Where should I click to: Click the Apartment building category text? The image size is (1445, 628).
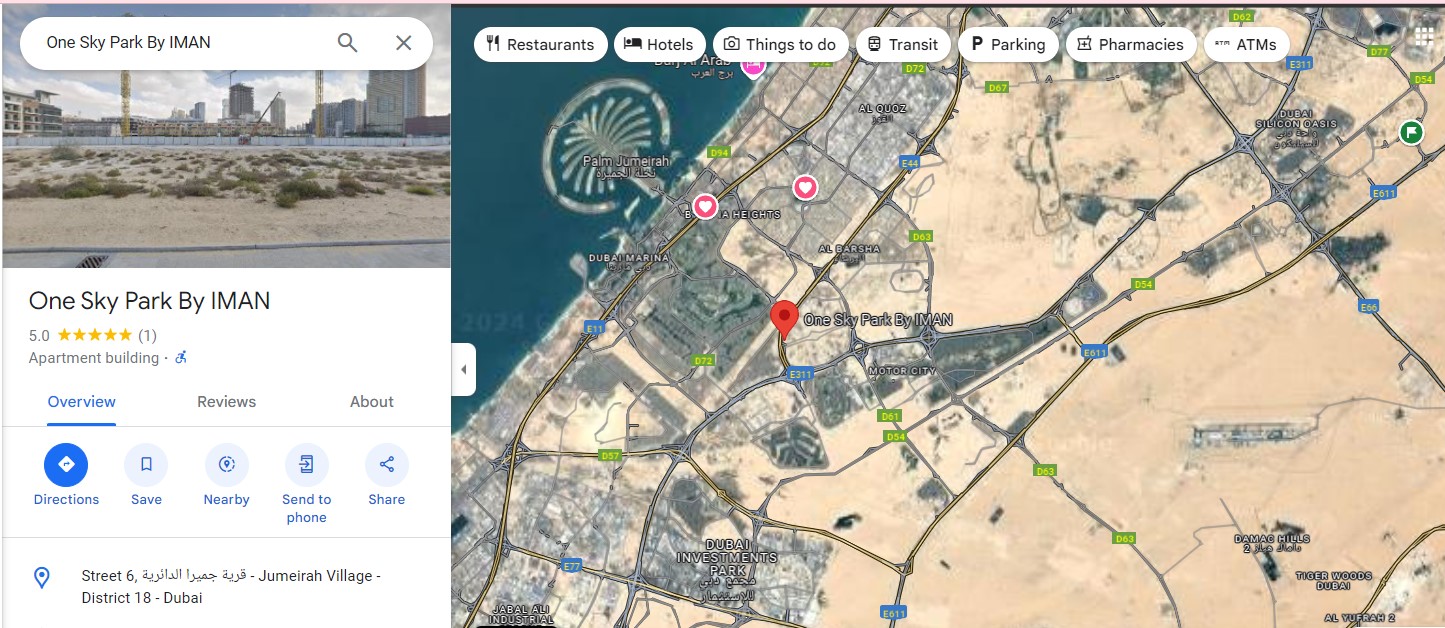(93, 358)
